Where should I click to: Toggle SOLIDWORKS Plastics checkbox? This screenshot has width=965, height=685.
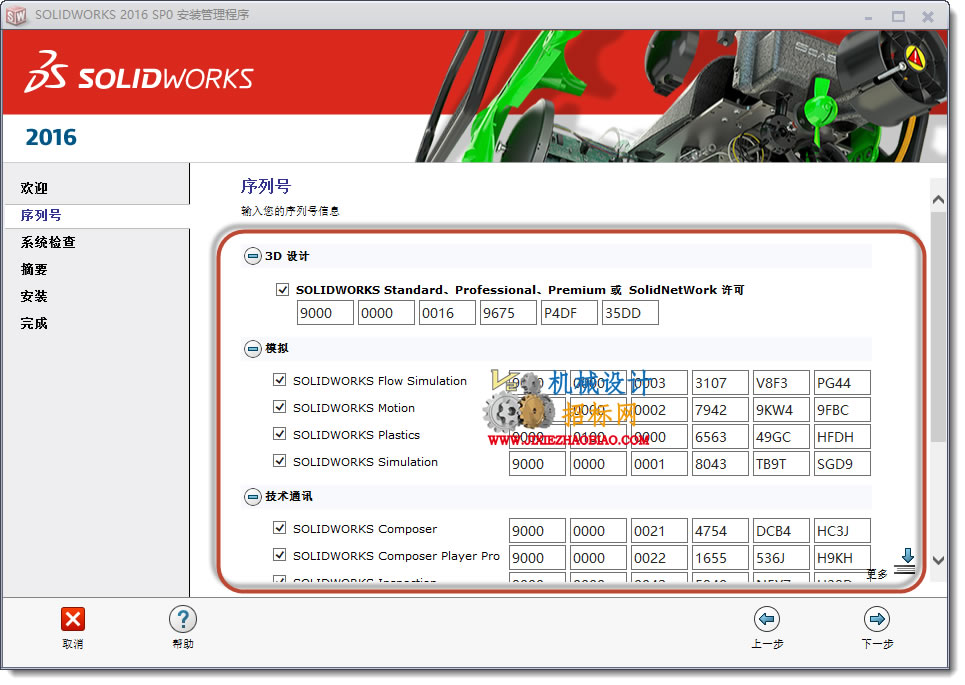pyautogui.click(x=279, y=434)
